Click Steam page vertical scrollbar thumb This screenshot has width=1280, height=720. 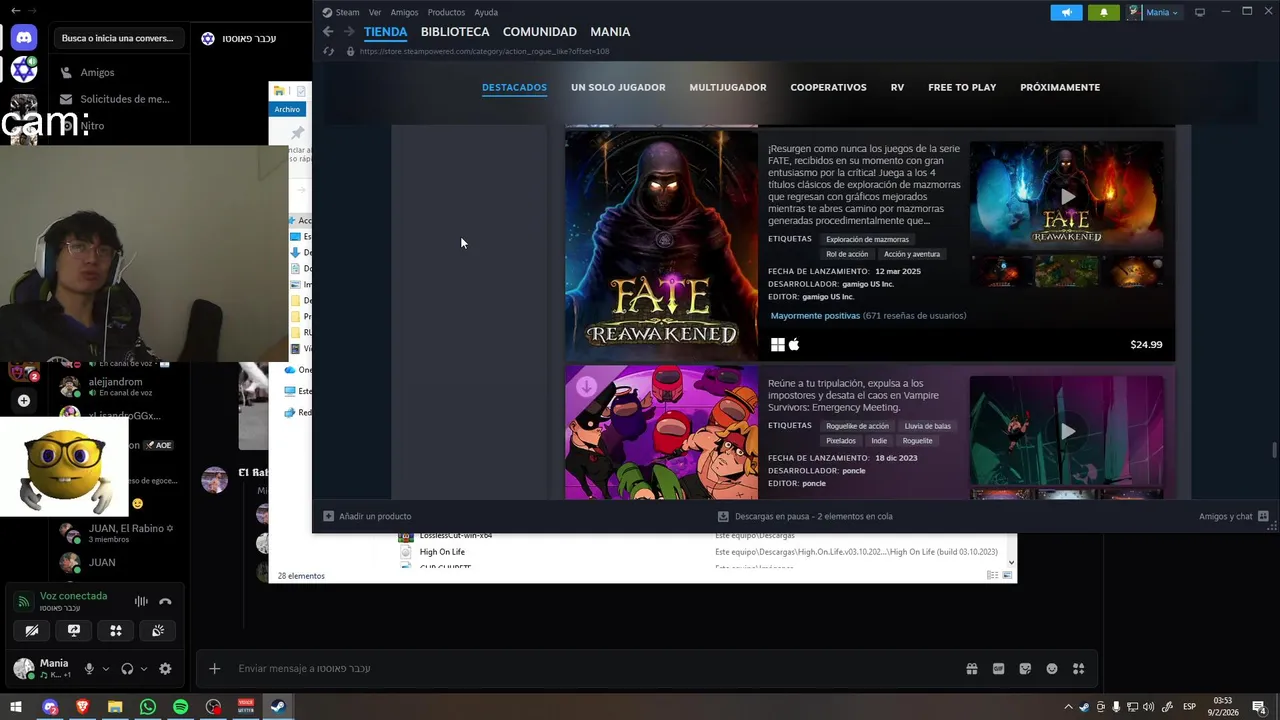pyautogui.click(x=1273, y=452)
